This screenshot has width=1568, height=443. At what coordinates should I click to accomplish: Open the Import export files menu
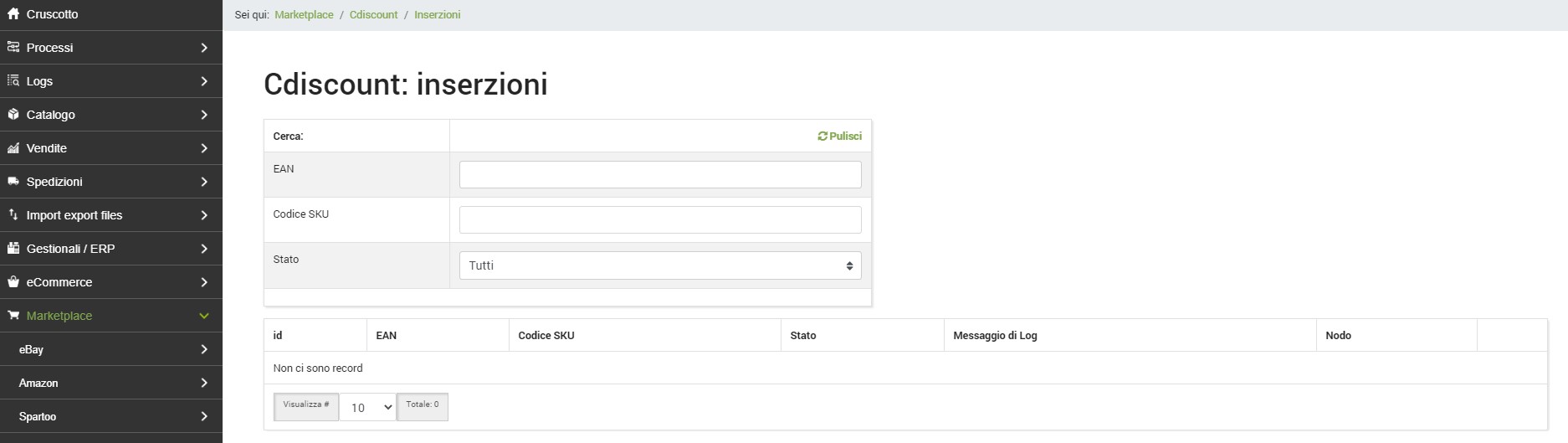coord(74,215)
